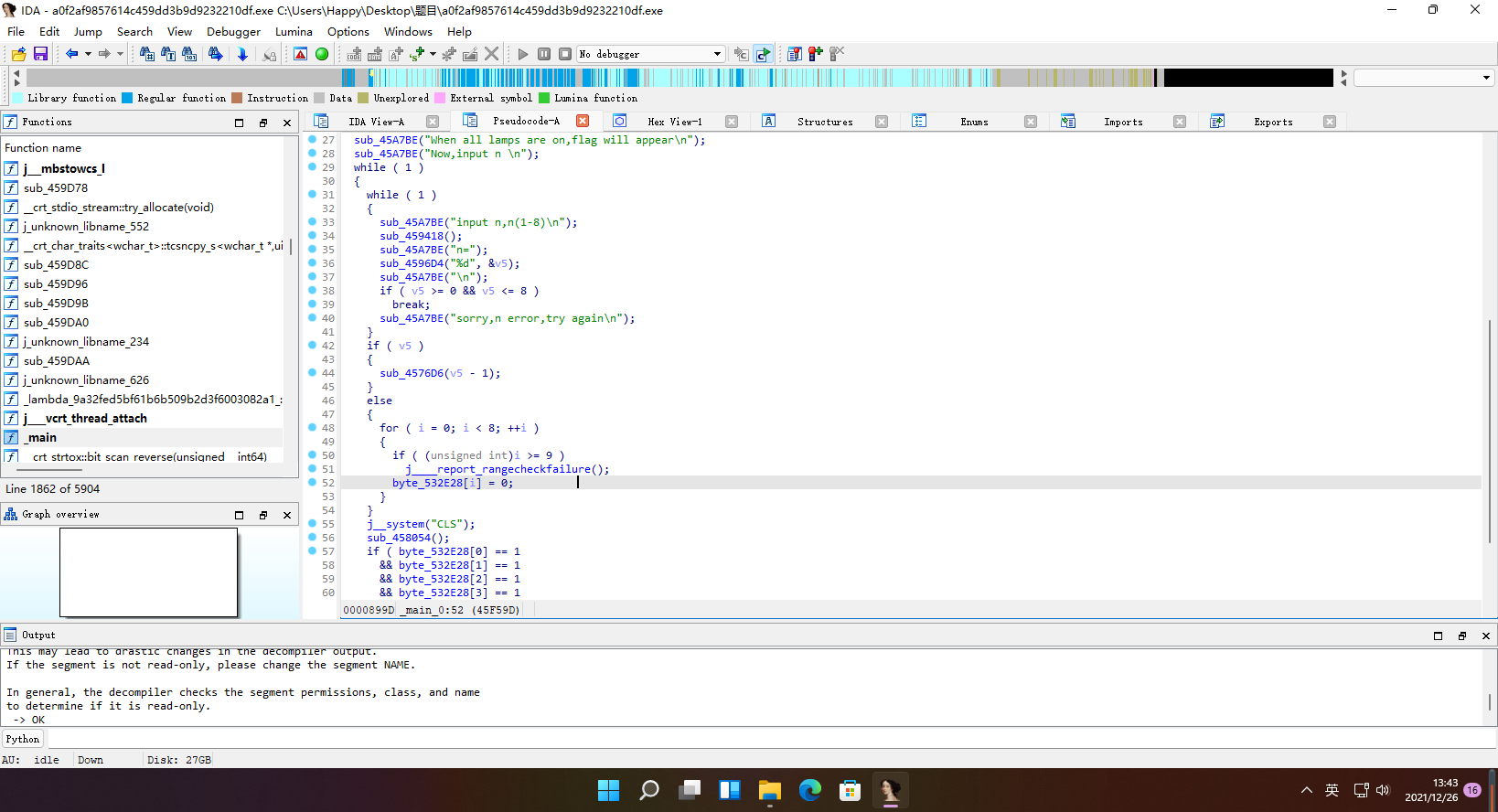Start the process with the play button
Viewport: 1498px width, 812px height.
(x=523, y=54)
